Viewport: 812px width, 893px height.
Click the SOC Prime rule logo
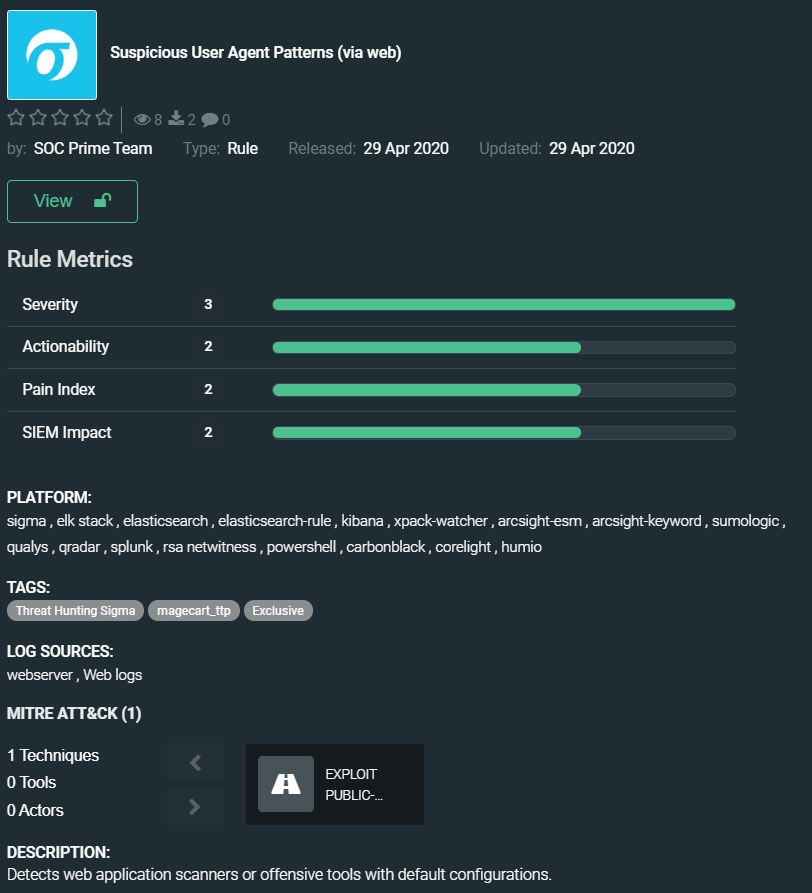(x=52, y=55)
